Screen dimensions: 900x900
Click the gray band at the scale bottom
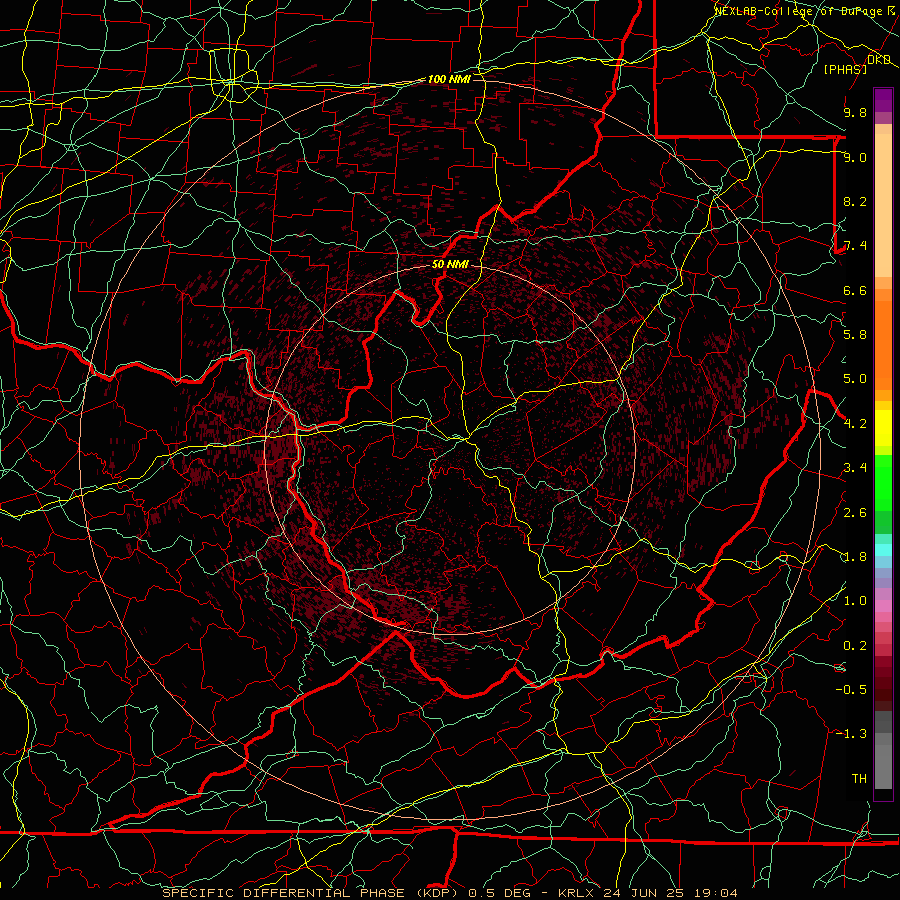click(x=883, y=761)
